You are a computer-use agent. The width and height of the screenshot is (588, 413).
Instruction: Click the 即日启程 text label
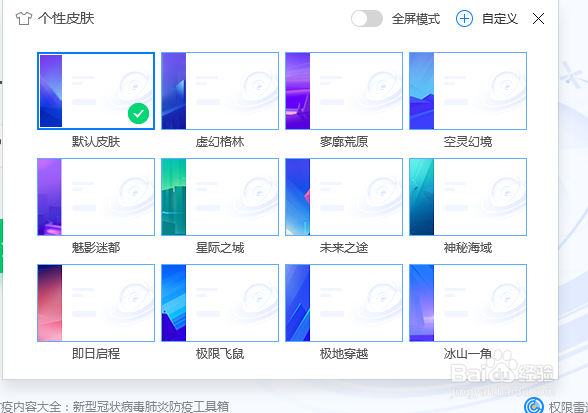click(96, 354)
